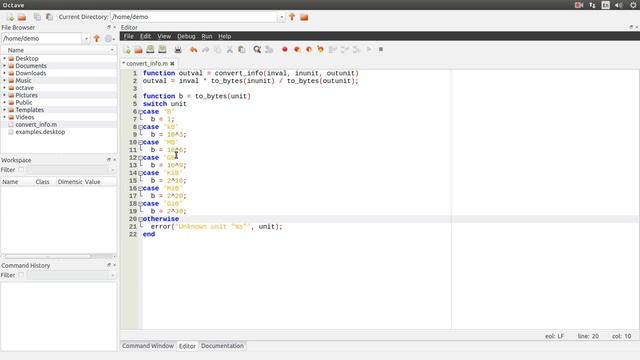Undo the last edit in the editor
640x360 pixels.
[193, 49]
